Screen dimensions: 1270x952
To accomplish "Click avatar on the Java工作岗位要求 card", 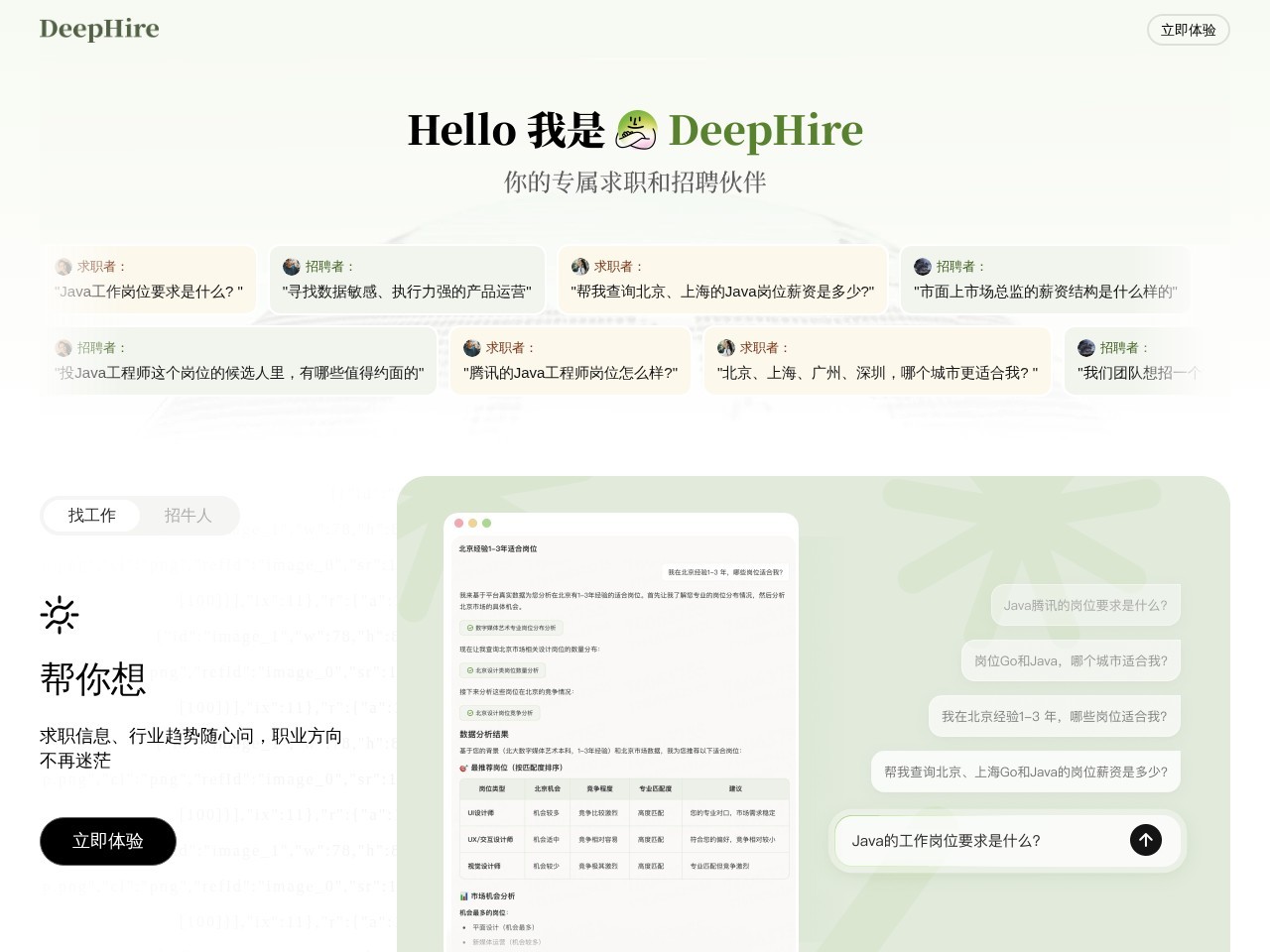I will 63,267.
